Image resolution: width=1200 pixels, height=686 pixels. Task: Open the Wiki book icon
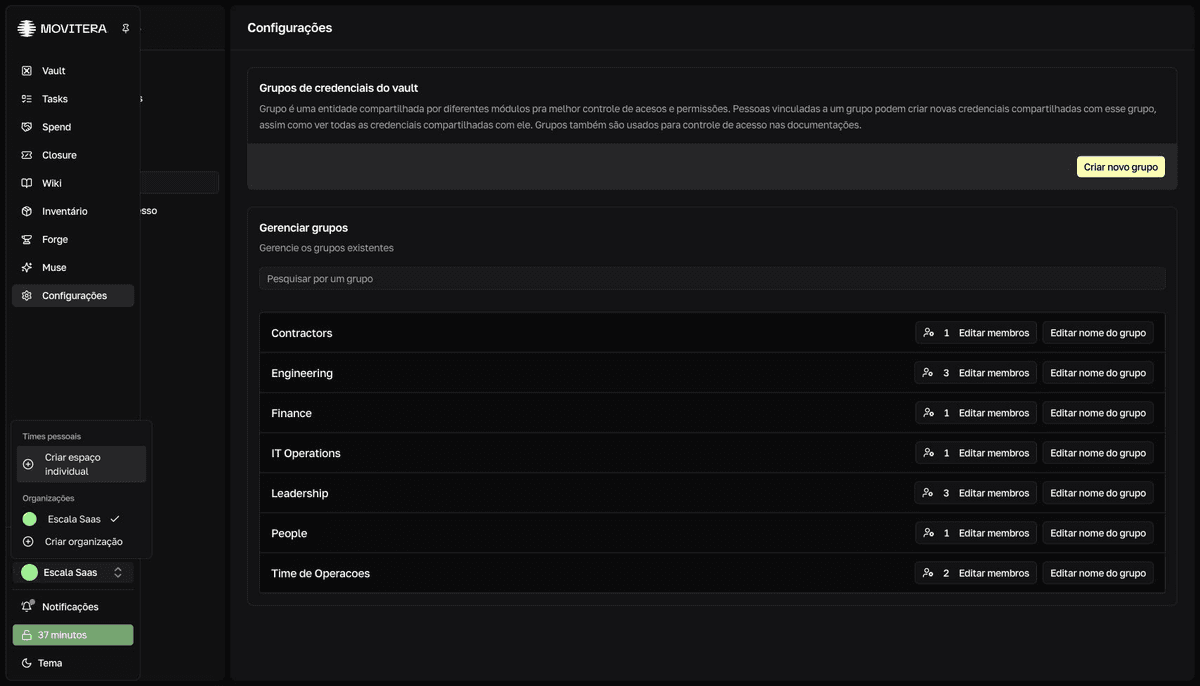[x=27, y=183]
